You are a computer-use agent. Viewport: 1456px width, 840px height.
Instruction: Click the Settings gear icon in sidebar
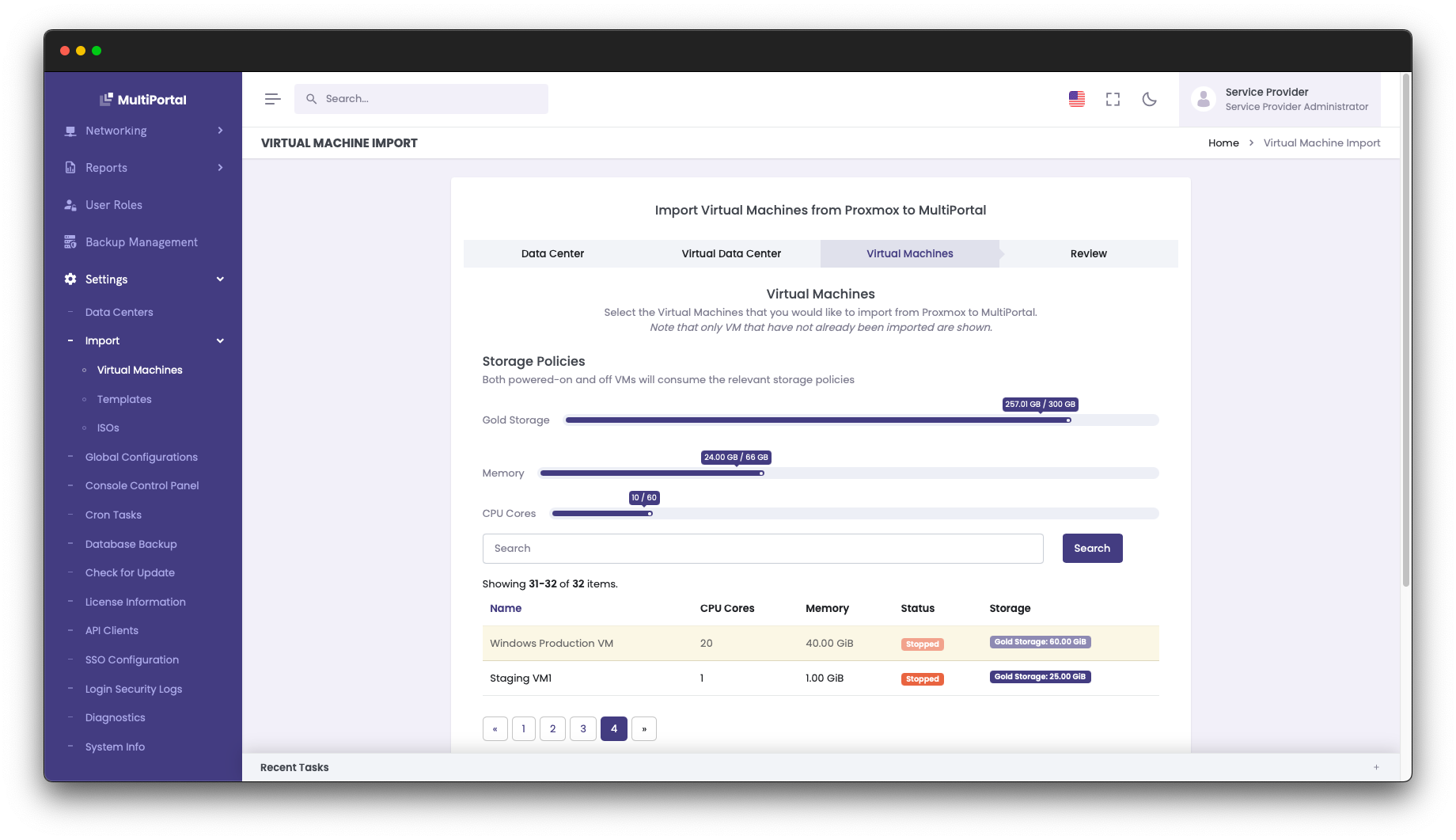tap(70, 279)
